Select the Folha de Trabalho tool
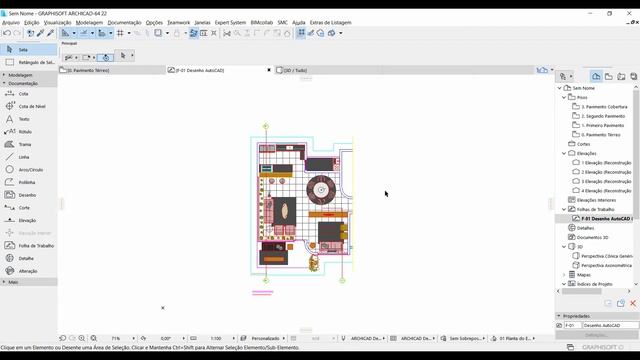The height and width of the screenshot is (360, 640). tap(29, 246)
